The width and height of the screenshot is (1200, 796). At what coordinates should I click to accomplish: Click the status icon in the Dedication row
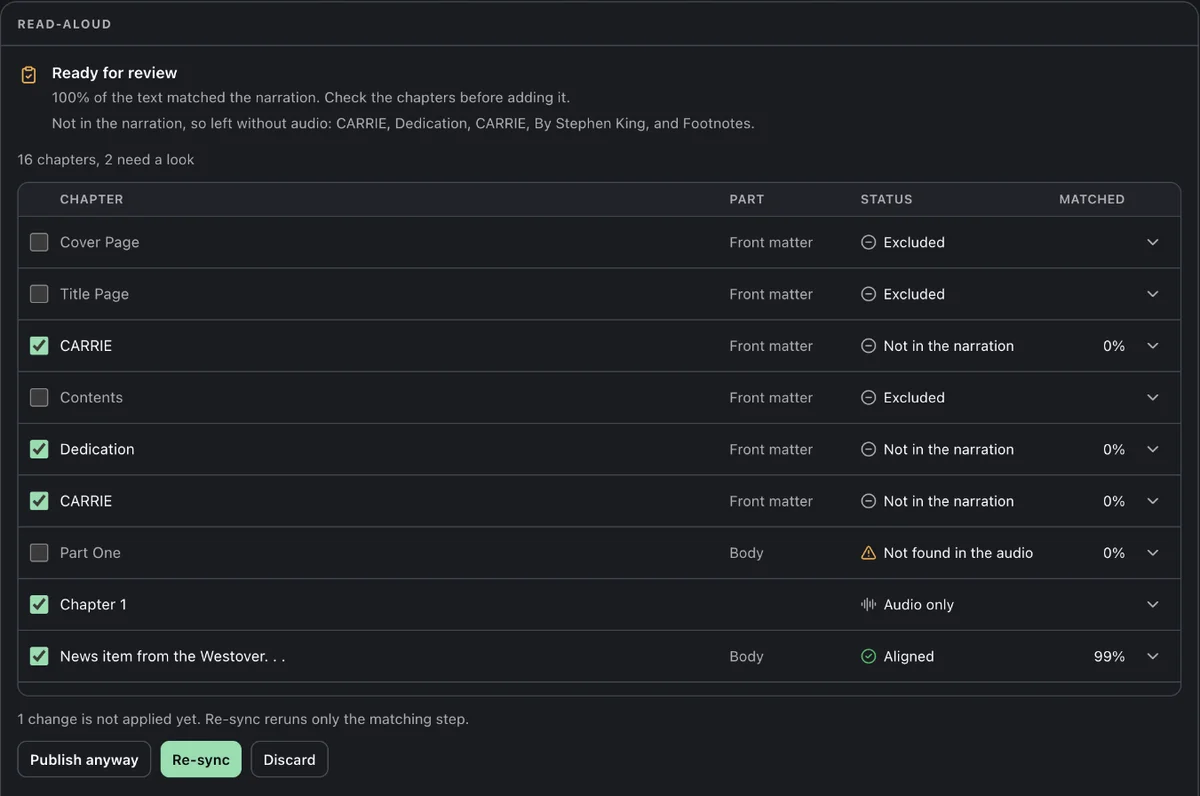click(868, 449)
